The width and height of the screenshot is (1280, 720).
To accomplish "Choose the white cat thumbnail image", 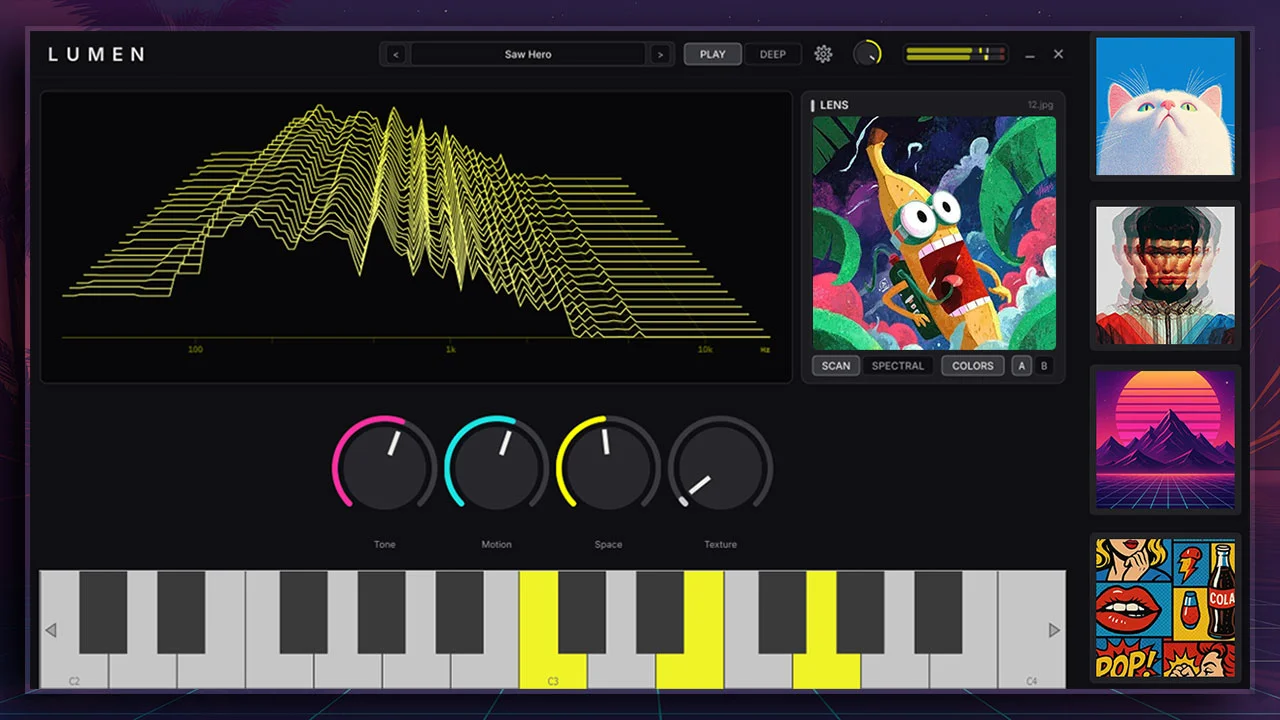I will click(x=1166, y=106).
